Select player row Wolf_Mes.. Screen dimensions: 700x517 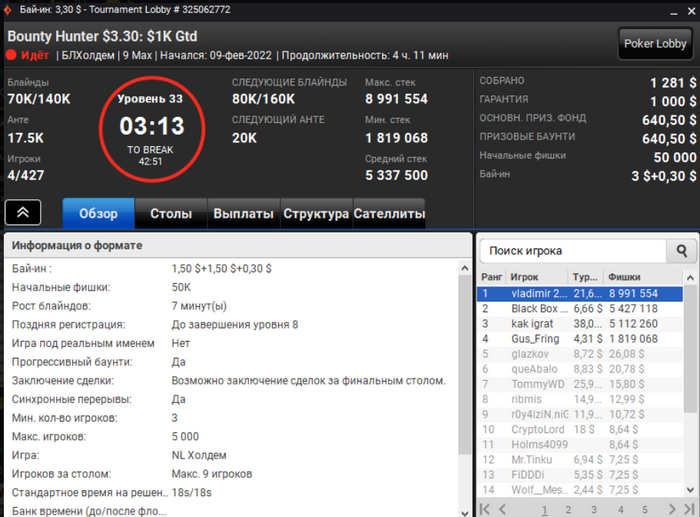580,490
